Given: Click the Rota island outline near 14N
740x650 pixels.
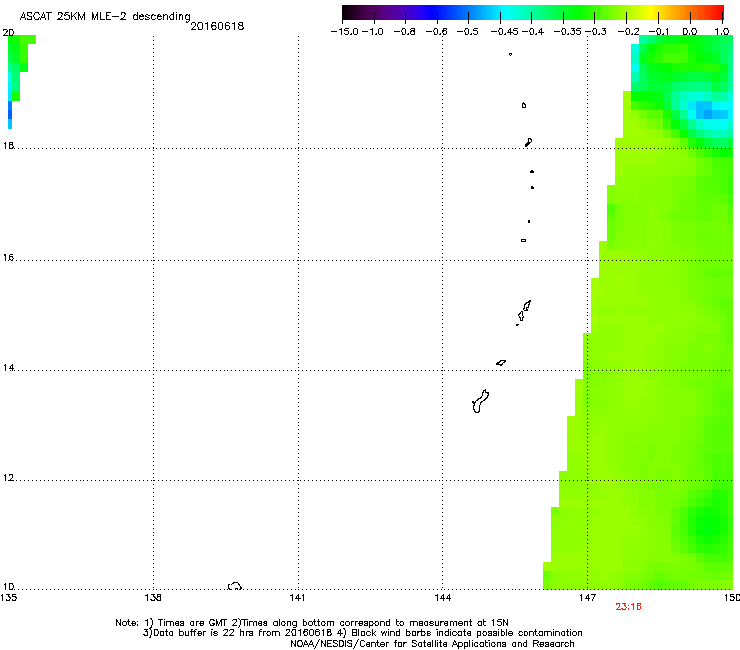Looking at the screenshot, I should pos(501,363).
